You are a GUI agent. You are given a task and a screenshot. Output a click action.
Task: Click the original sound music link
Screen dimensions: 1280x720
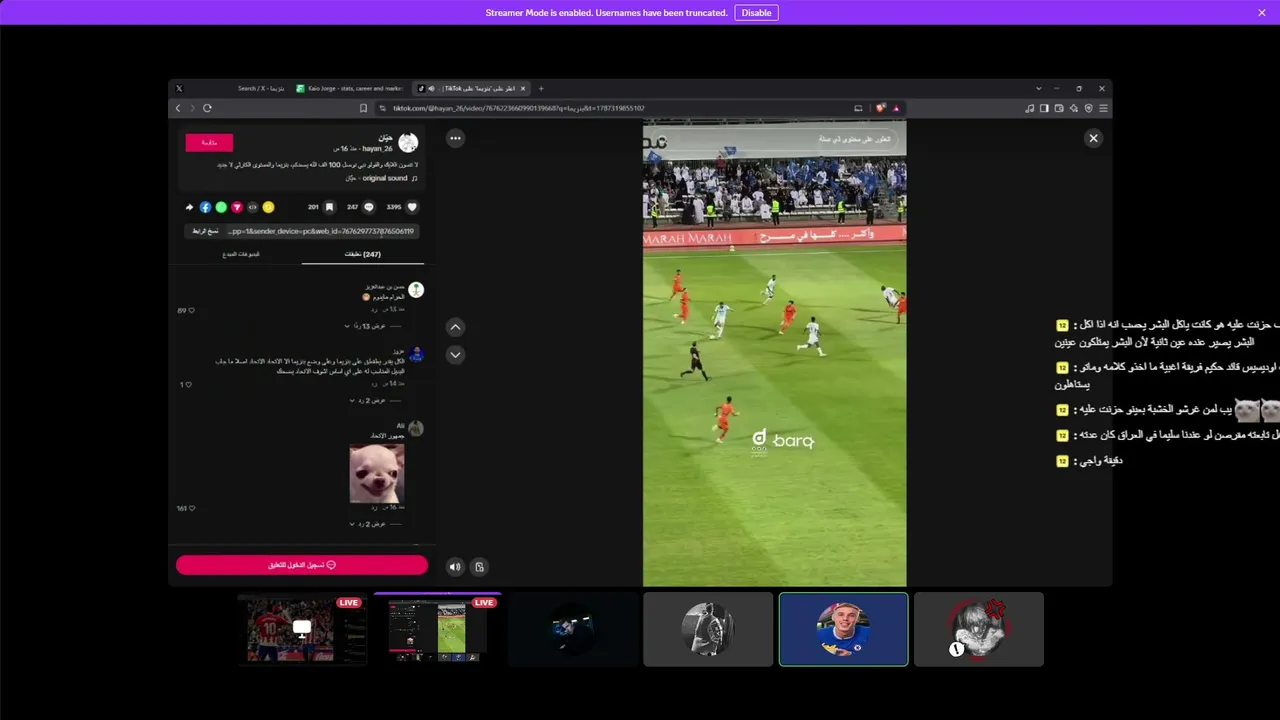click(x=384, y=178)
